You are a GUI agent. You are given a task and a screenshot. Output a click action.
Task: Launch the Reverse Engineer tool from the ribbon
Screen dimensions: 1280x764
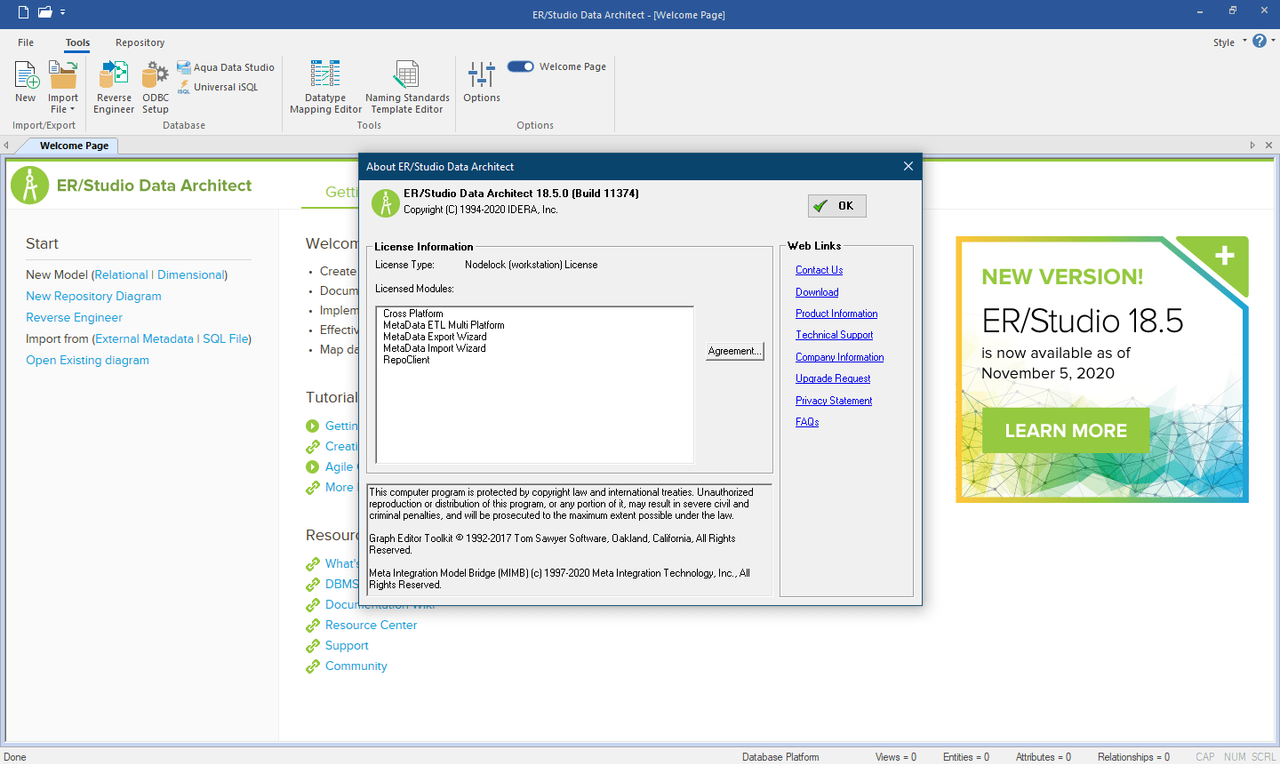114,88
